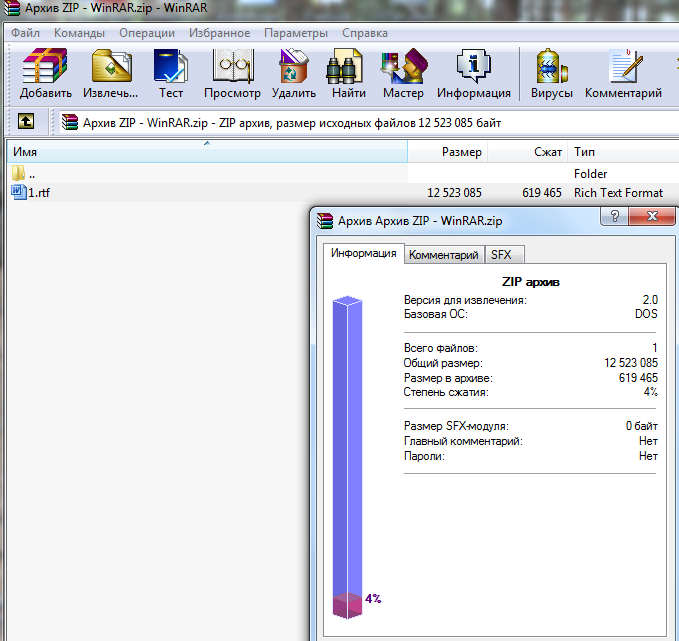Click the help question mark button in dialog

coord(614,216)
